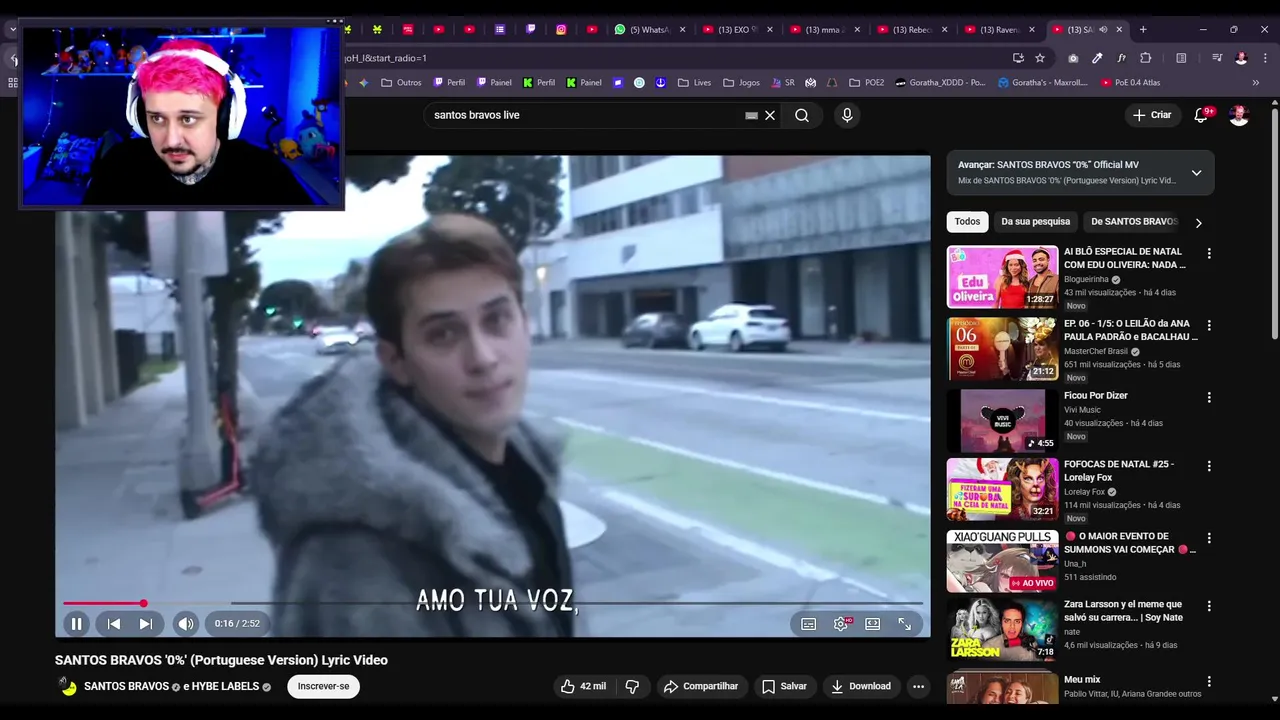Toggle the subtitles/CC button in the player
Screen dimensions: 1280x720
pyautogui.click(x=809, y=624)
